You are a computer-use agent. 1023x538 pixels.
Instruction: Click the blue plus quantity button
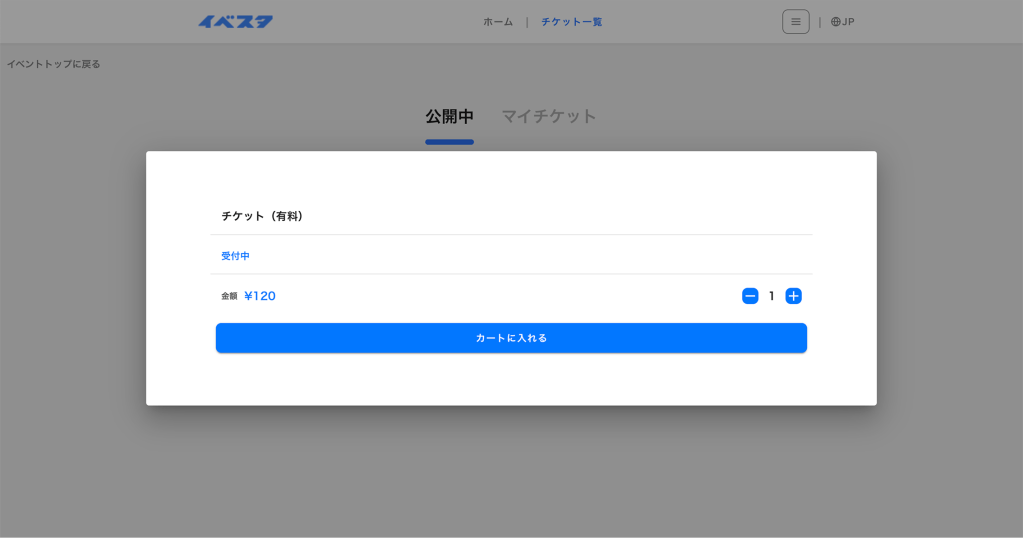point(793,296)
